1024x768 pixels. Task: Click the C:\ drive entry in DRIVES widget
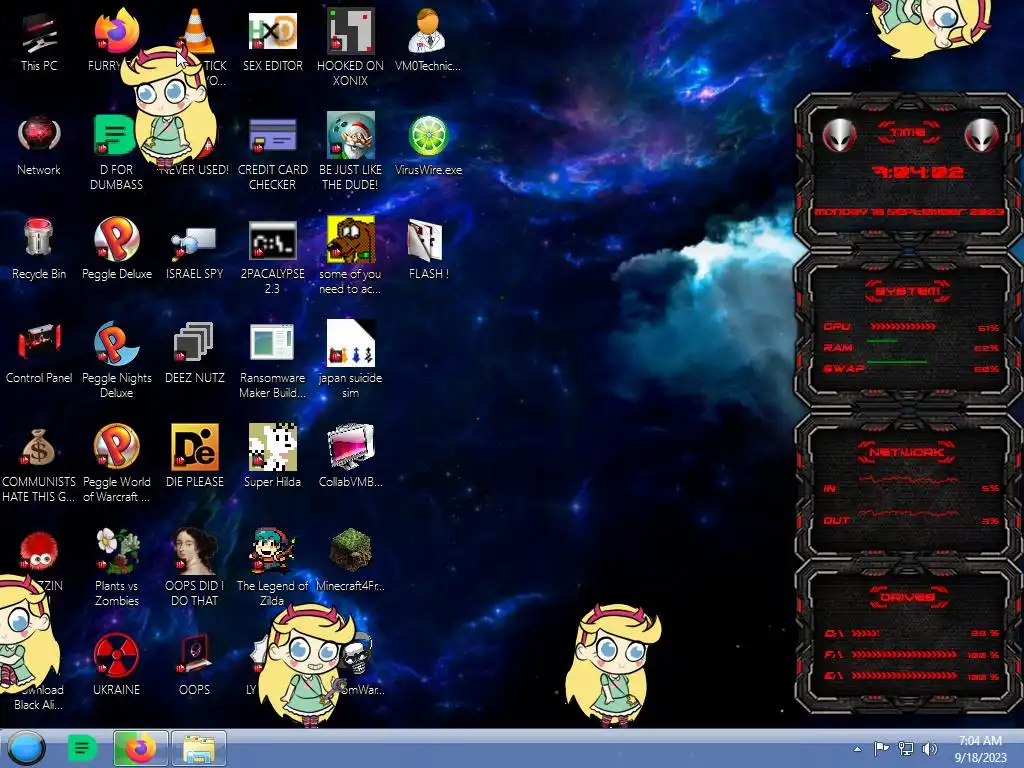pyautogui.click(x=912, y=633)
